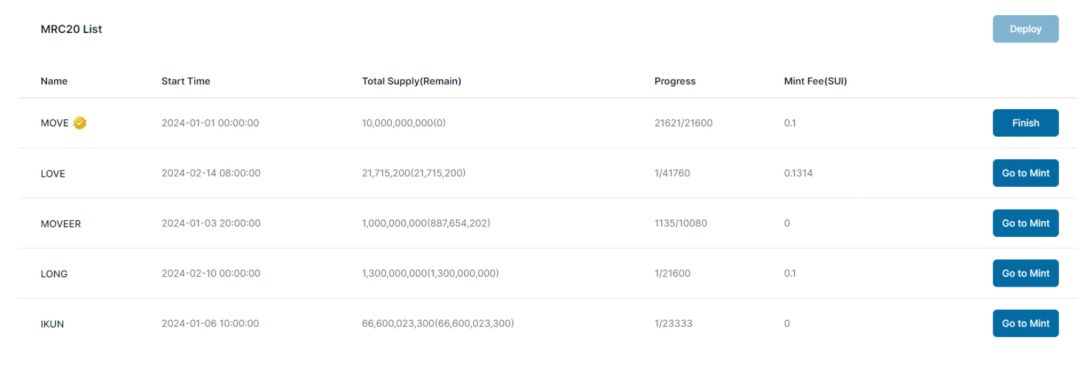Click the Deploy button
1080x365 pixels.
click(1026, 29)
